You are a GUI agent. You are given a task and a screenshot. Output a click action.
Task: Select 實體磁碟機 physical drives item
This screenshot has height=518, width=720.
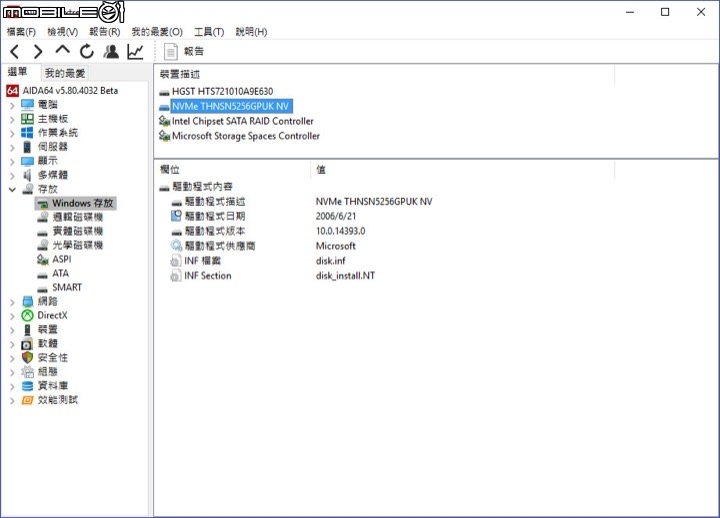[78, 231]
